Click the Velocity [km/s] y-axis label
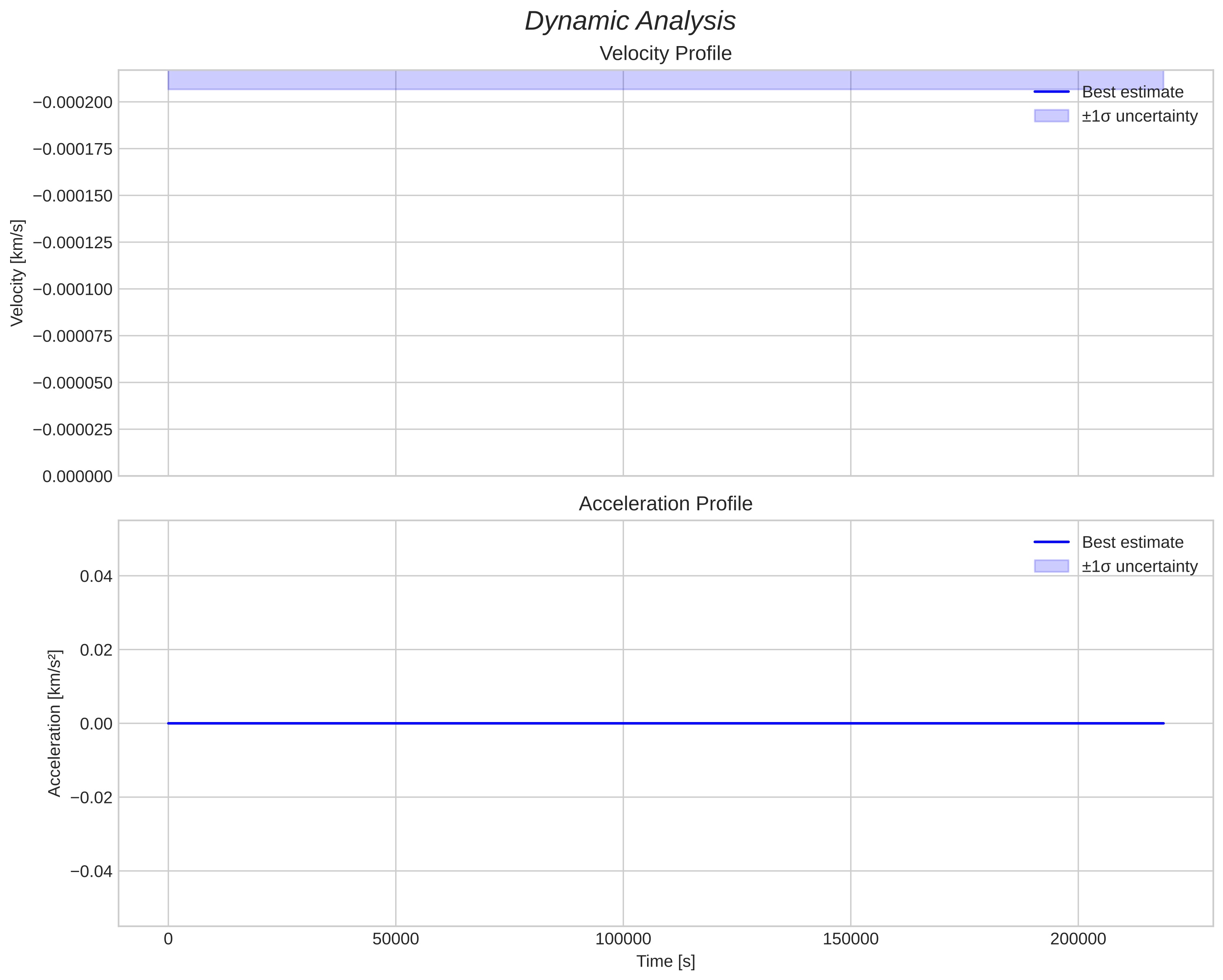This screenshot has height=980, width=1223. pyautogui.click(x=17, y=273)
